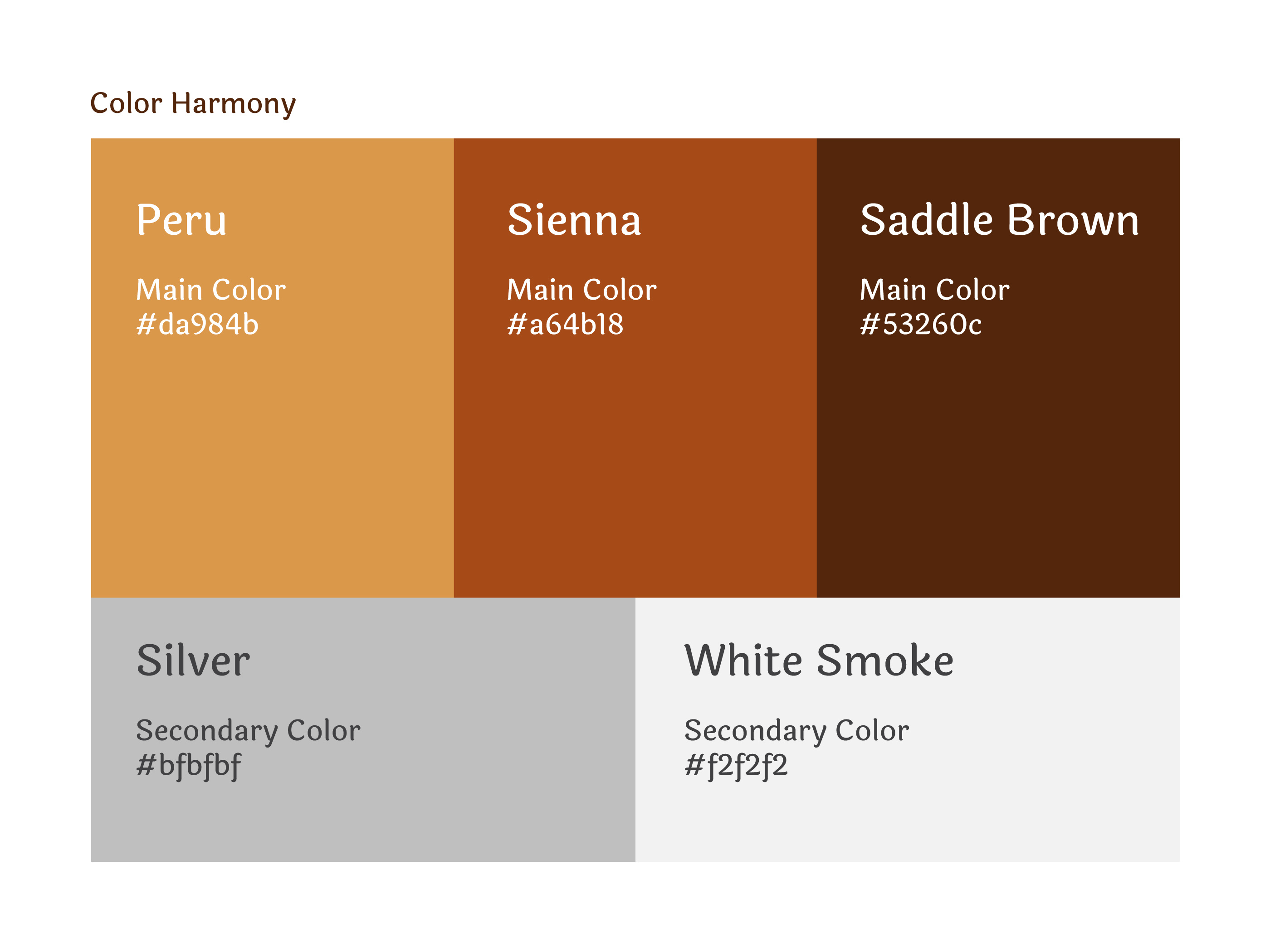Click Secondary Color label under Silver
Image resolution: width=1270 pixels, height=952 pixels.
coord(248,730)
